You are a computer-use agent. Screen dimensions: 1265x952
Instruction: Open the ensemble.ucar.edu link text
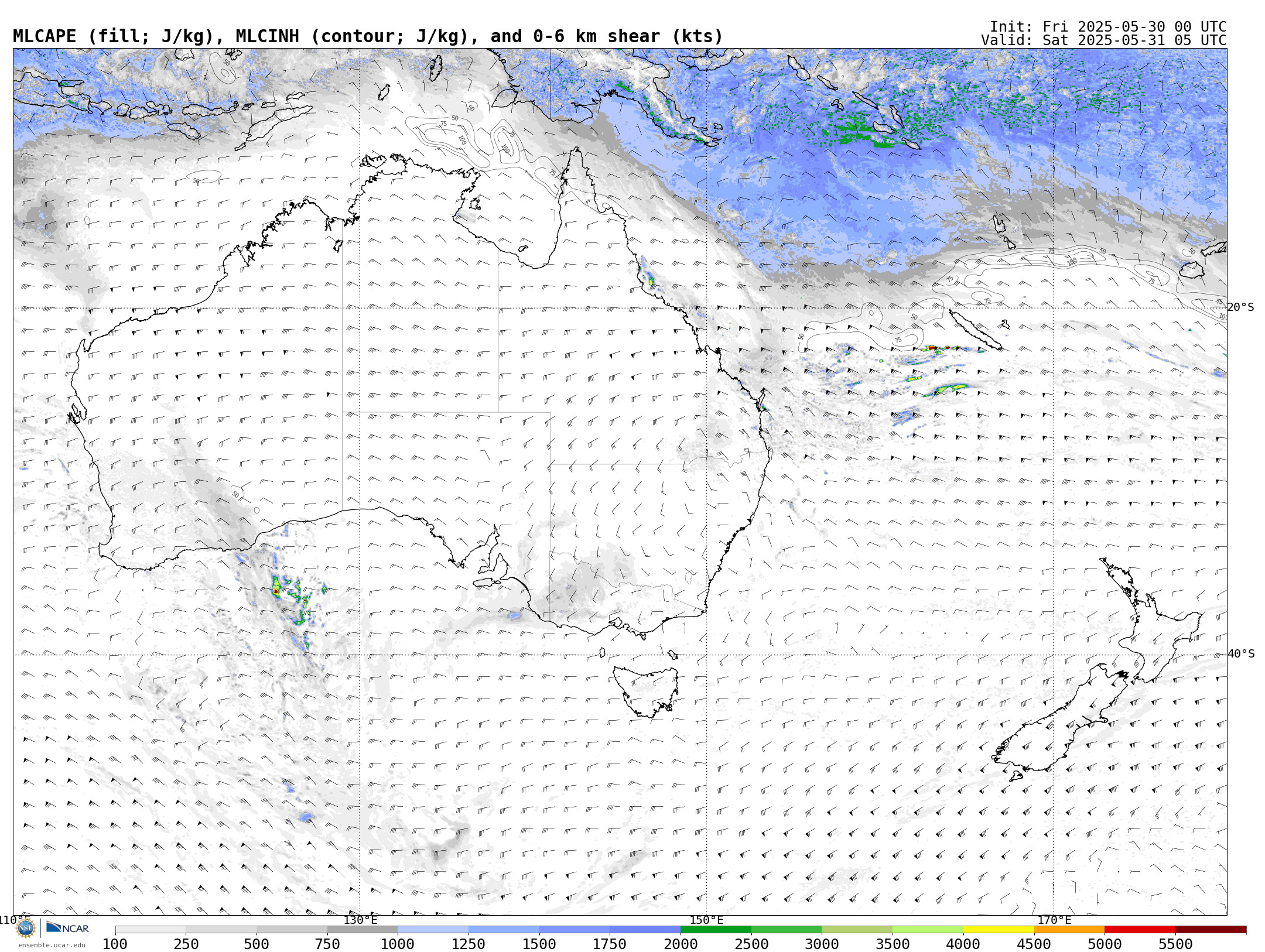52,945
